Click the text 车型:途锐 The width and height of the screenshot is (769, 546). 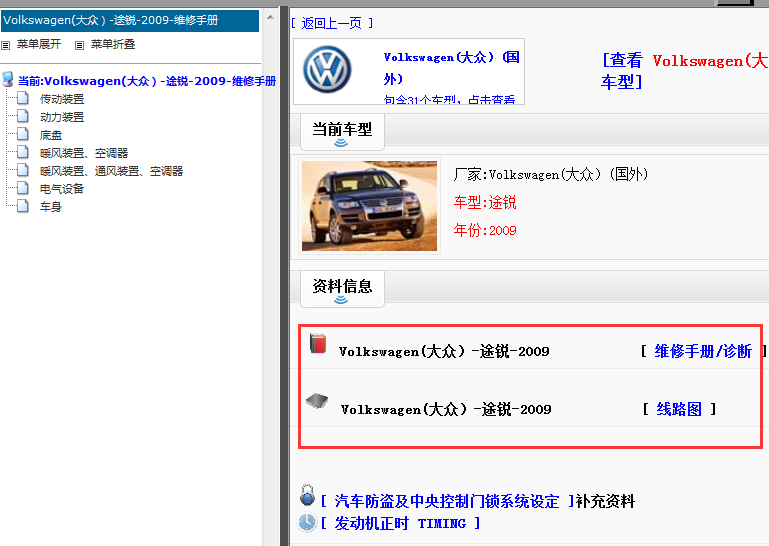tap(485, 202)
